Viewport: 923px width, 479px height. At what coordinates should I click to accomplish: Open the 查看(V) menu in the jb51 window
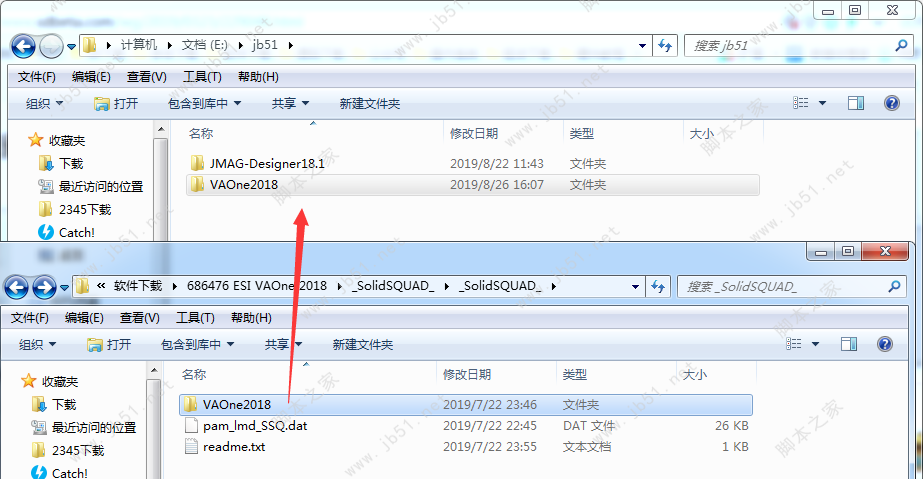[x=146, y=76]
